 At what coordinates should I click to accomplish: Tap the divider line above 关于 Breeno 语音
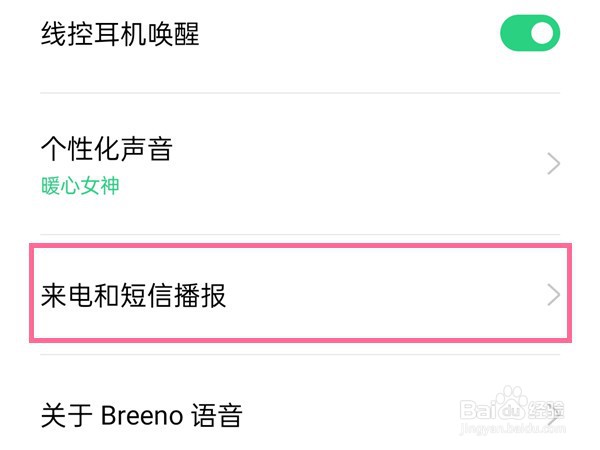click(x=300, y=355)
